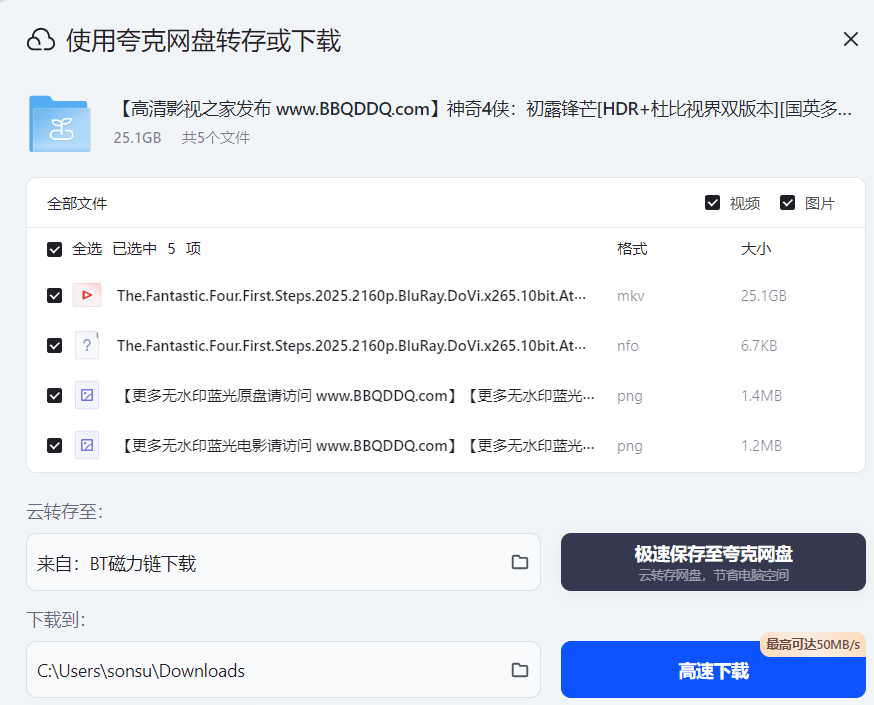Click the Quark cloud logo icon
The height and width of the screenshot is (705, 874).
[x=40, y=40]
